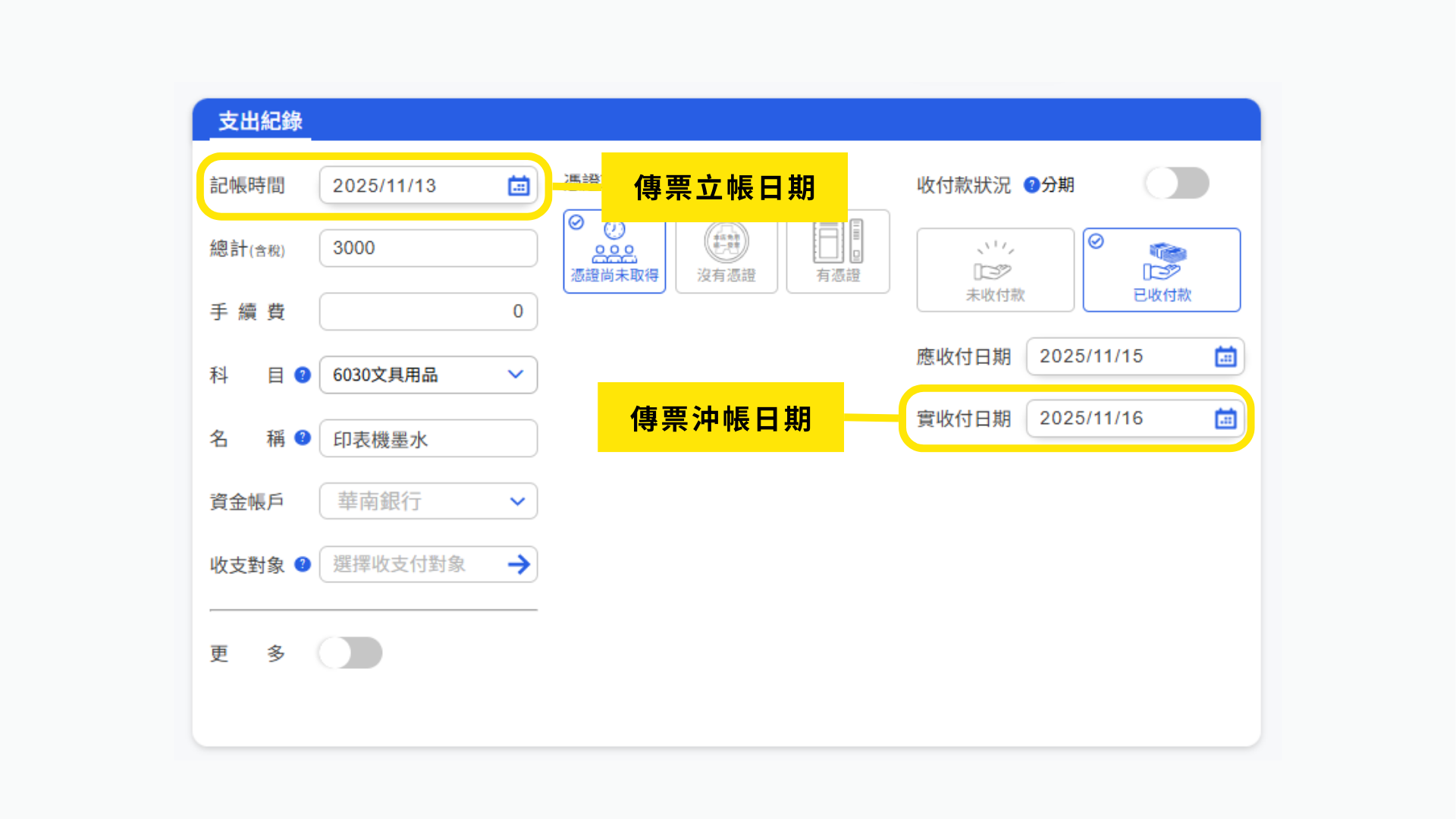This screenshot has height=819, width=1456.
Task: Open calendar icon in 應收付日期 field
Action: (x=1225, y=356)
